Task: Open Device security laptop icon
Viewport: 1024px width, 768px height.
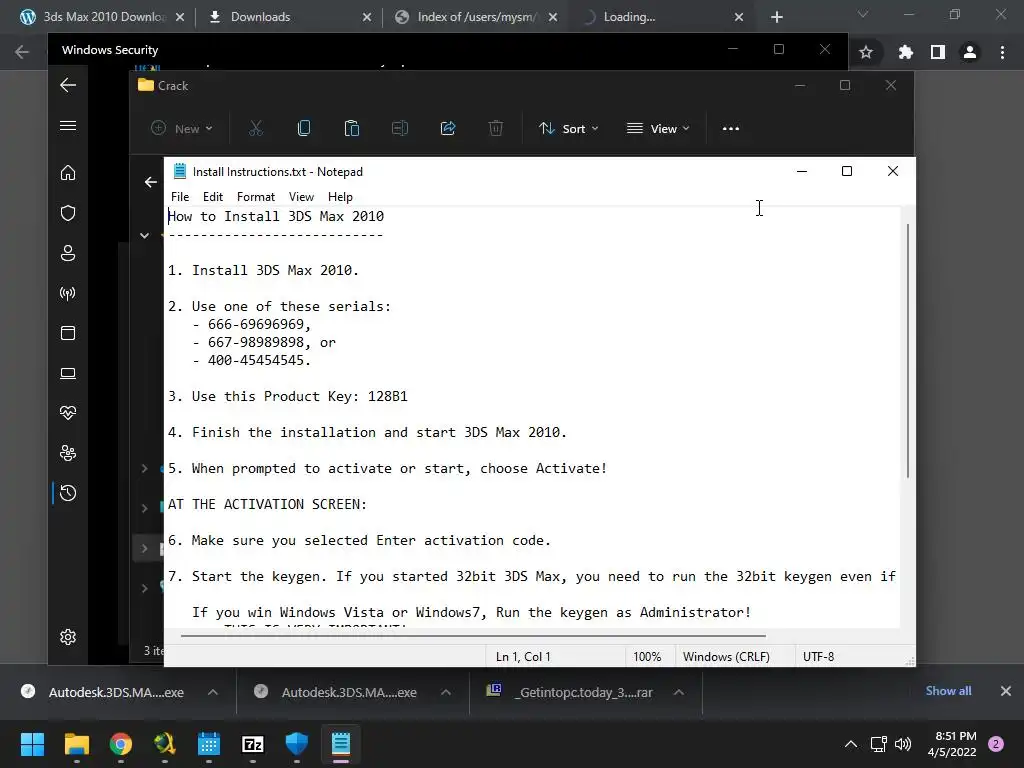Action: 68,373
